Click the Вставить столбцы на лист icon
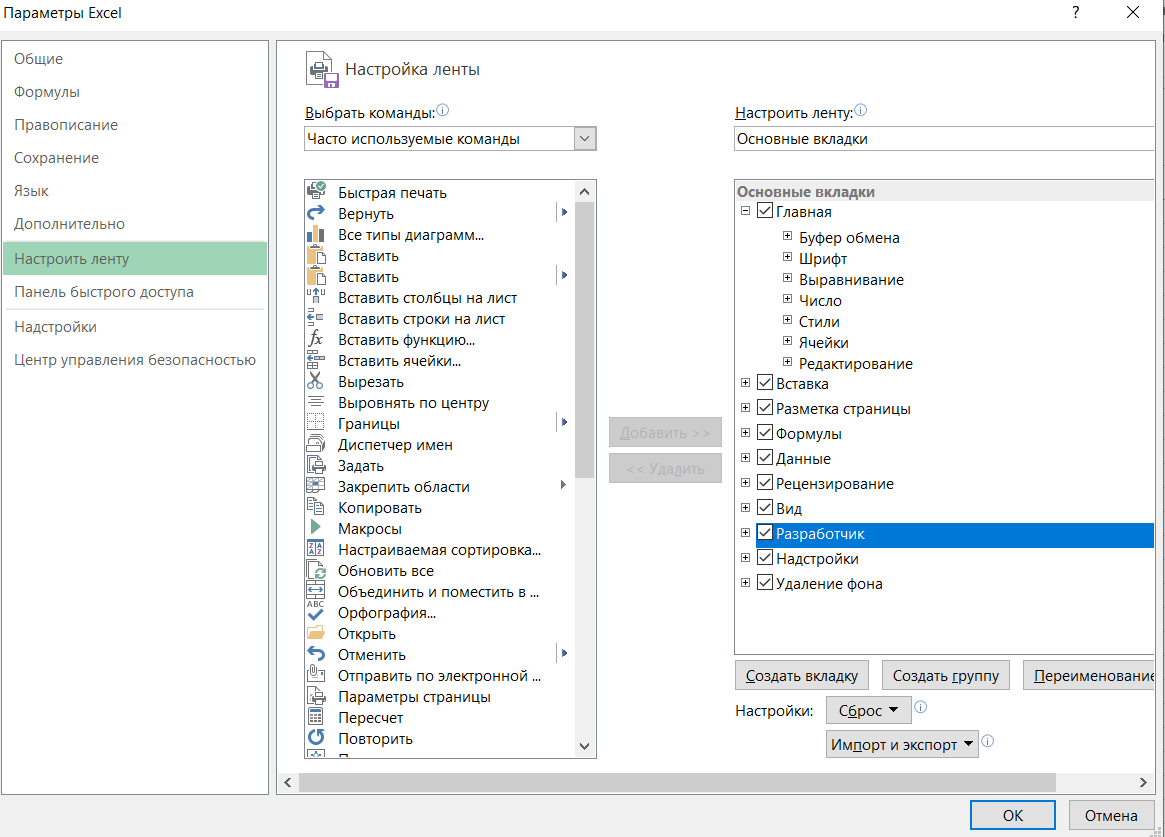The width and height of the screenshot is (1165, 837). coord(317,297)
